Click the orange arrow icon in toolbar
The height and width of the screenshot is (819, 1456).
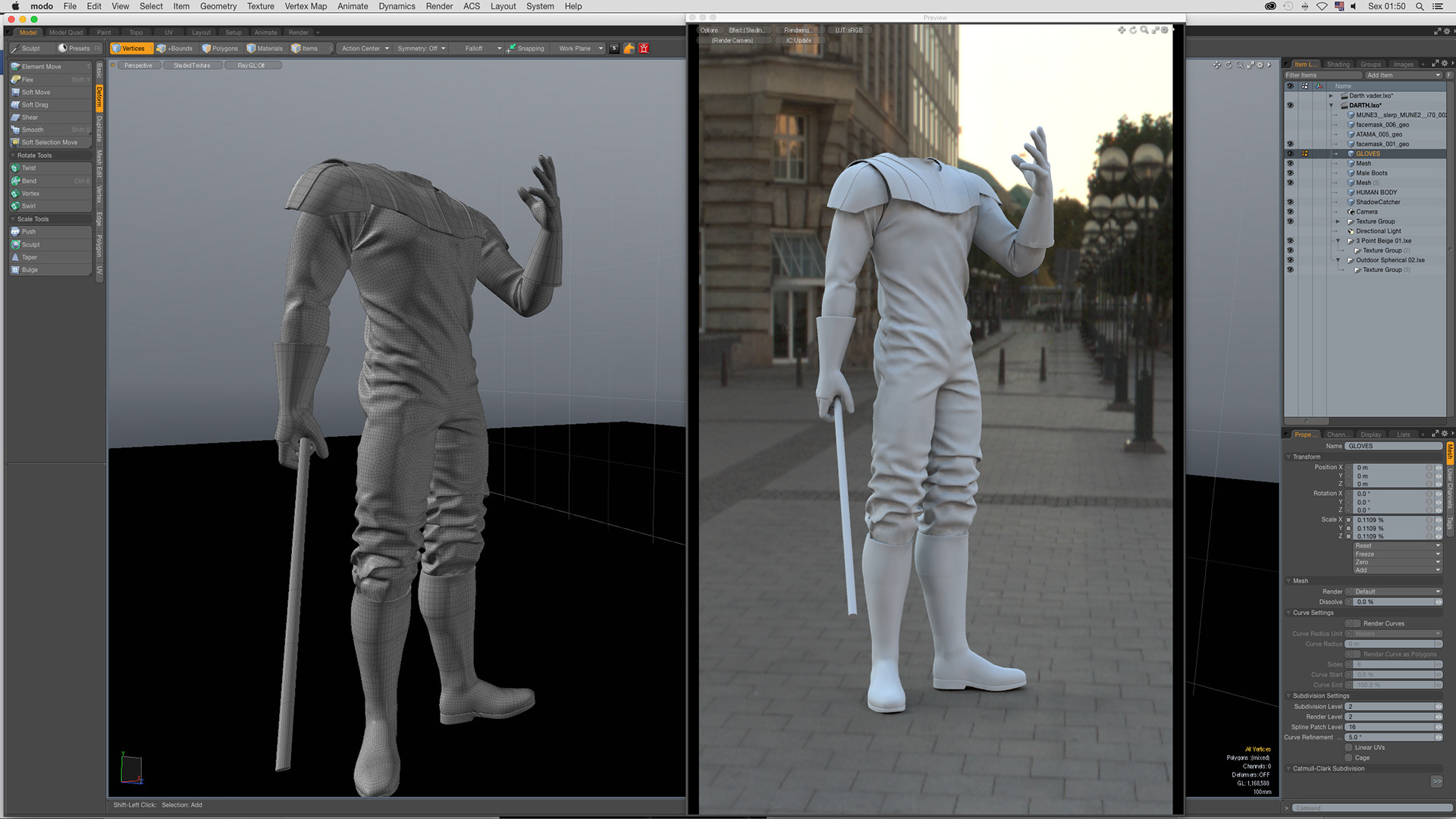(629, 49)
